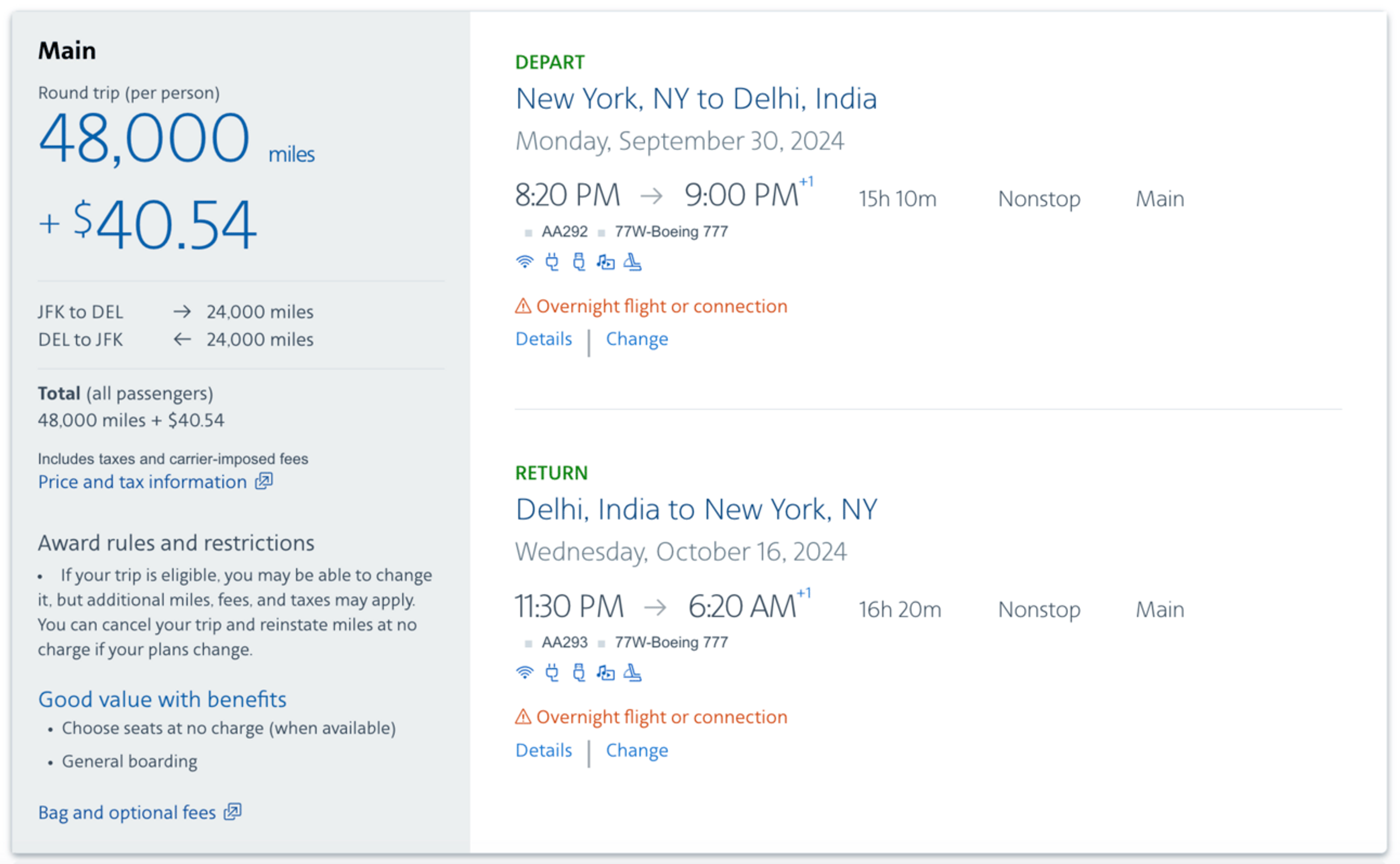
Task: Click the JFK to DEL miles row
Action: [x=175, y=312]
